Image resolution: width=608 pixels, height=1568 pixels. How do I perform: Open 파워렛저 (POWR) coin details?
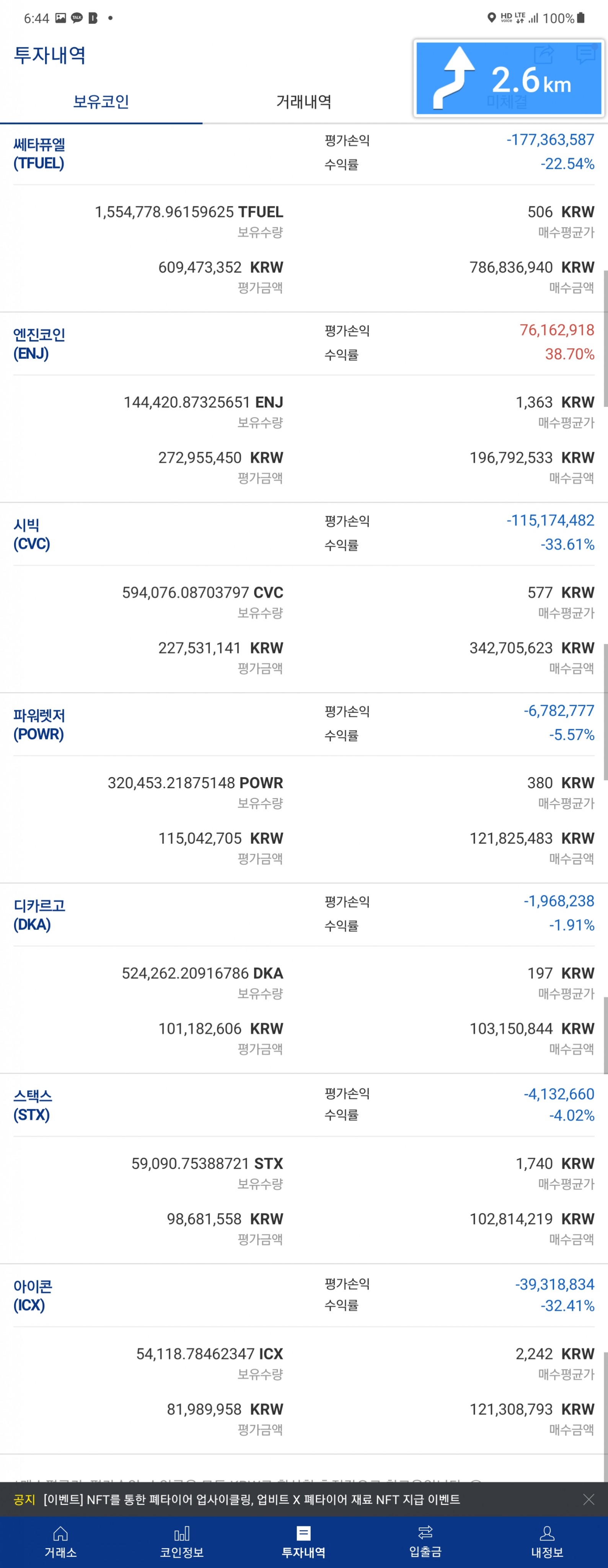pyautogui.click(x=39, y=725)
